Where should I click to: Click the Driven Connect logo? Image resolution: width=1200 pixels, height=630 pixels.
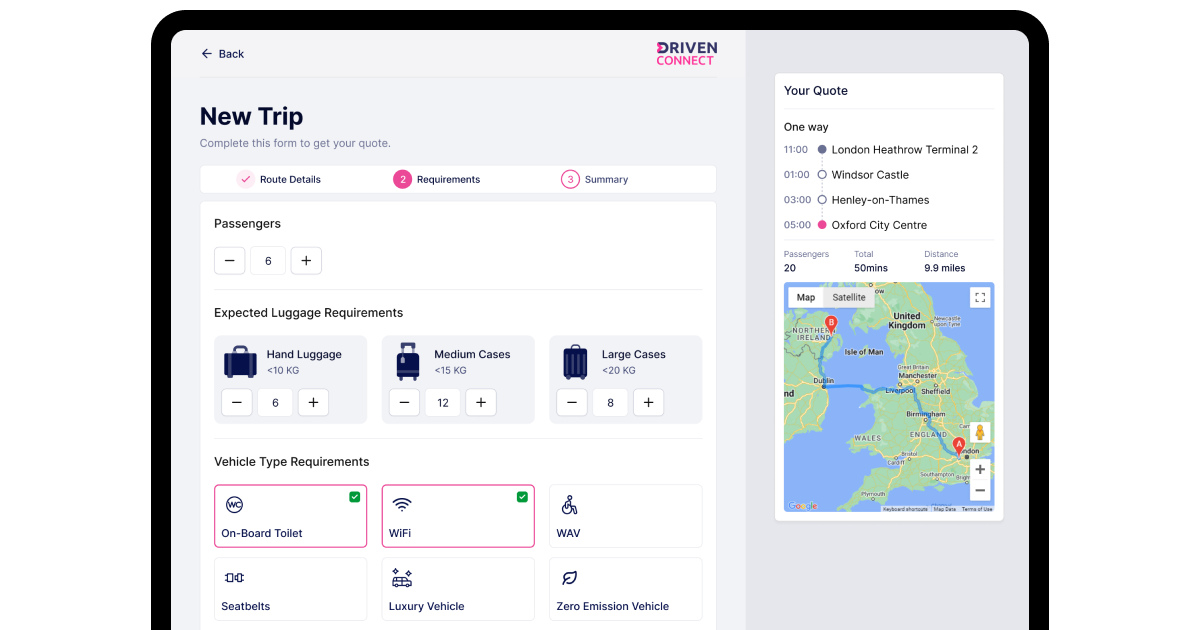point(686,54)
